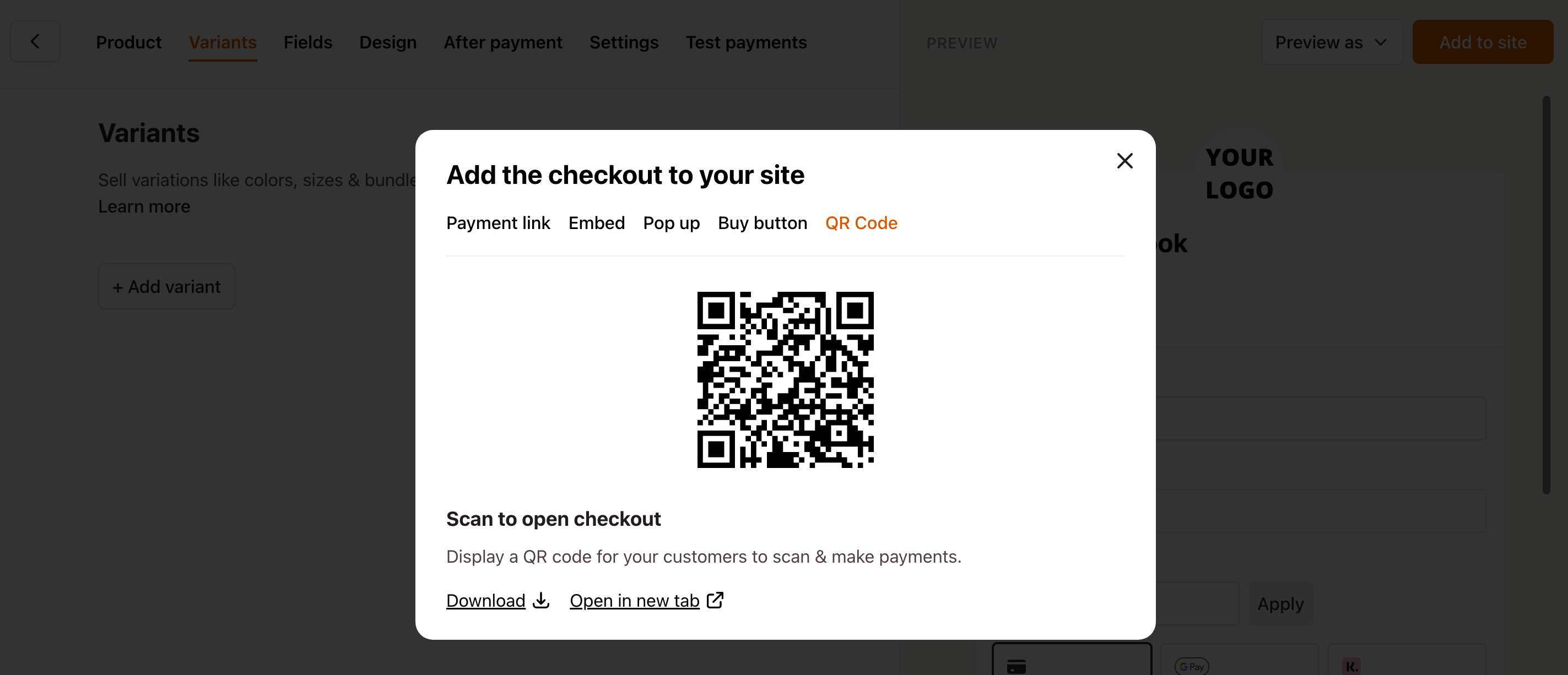Image resolution: width=1568 pixels, height=675 pixels.
Task: Click the download icon beside Download
Action: (x=540, y=601)
